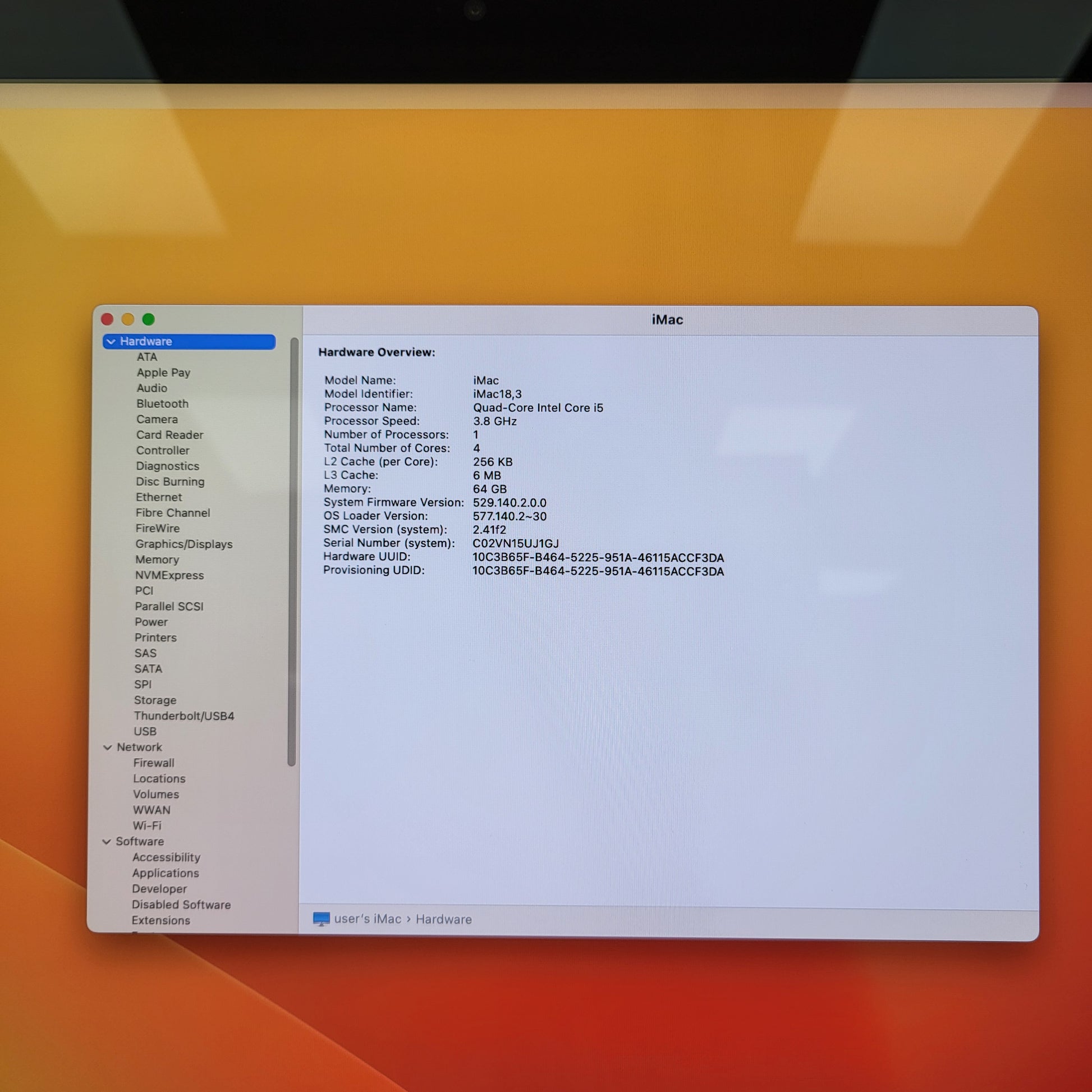
Task: Open the Storage hardware entry
Action: coord(155,700)
